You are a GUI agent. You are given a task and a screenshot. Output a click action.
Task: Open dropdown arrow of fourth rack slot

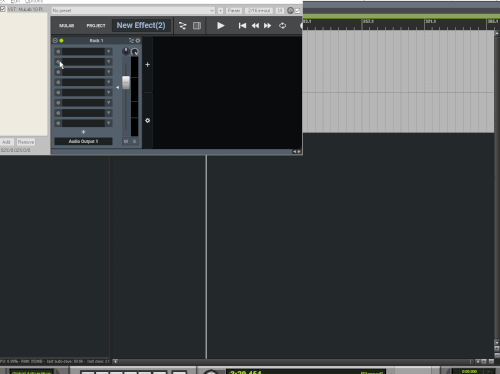(109, 82)
